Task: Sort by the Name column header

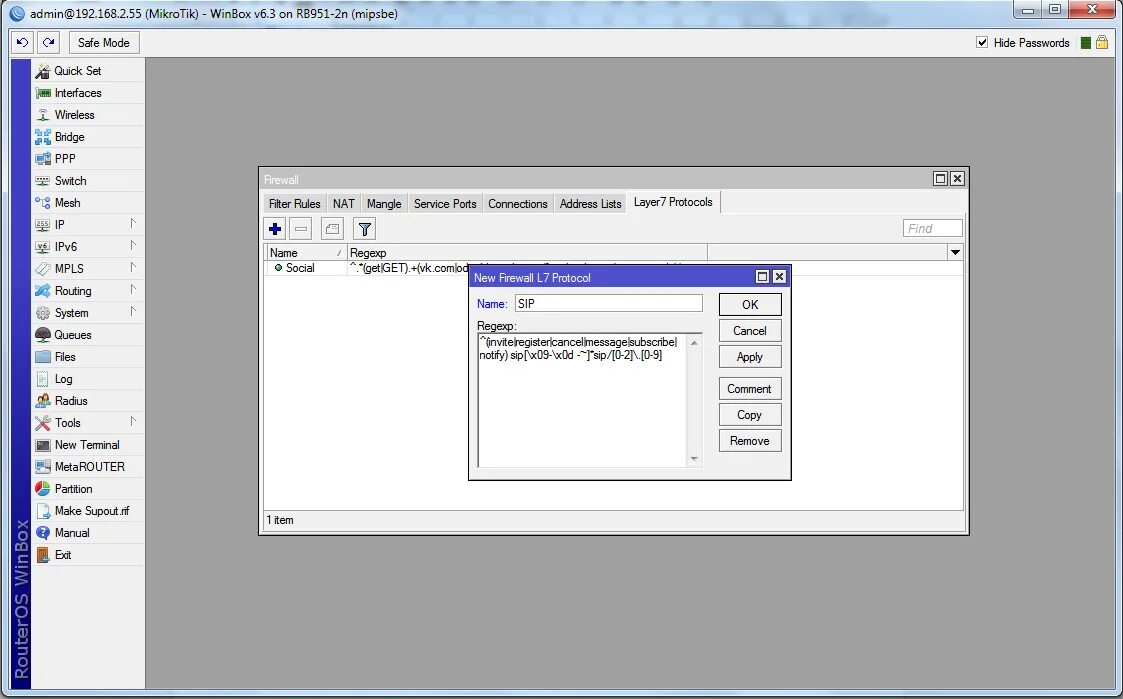Action: pos(306,253)
